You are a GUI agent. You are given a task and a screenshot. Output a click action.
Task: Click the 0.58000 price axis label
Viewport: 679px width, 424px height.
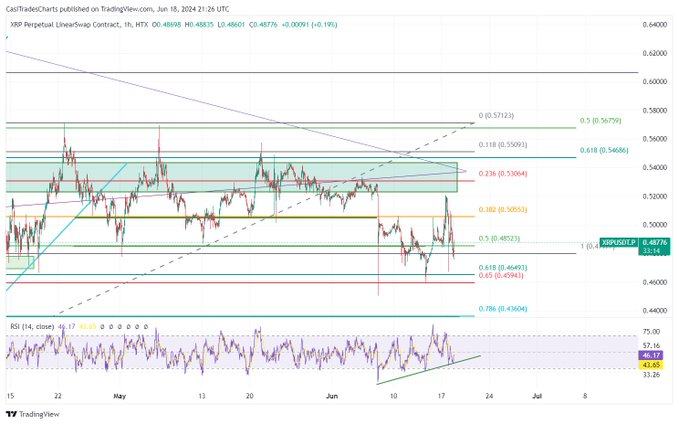(655, 110)
